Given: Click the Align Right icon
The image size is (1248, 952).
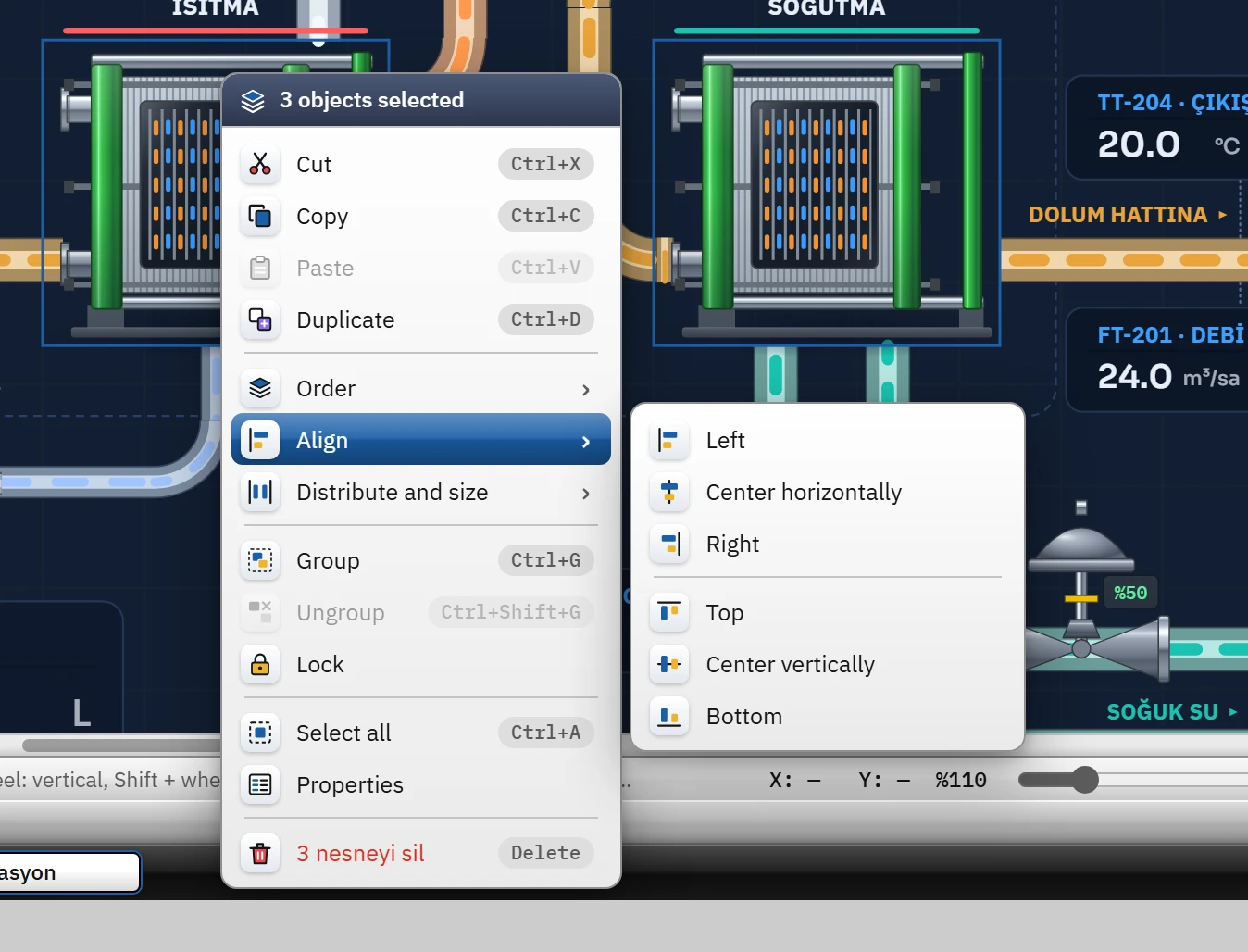Looking at the screenshot, I should [669, 544].
